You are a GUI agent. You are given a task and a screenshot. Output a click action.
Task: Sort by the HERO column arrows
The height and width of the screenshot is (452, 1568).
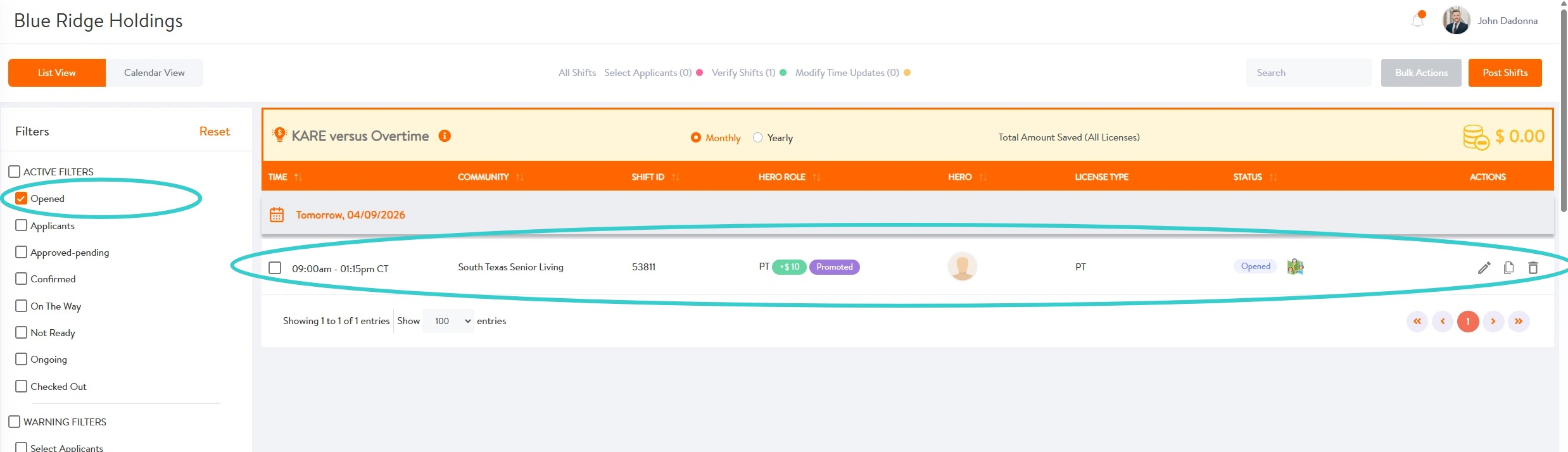983,177
